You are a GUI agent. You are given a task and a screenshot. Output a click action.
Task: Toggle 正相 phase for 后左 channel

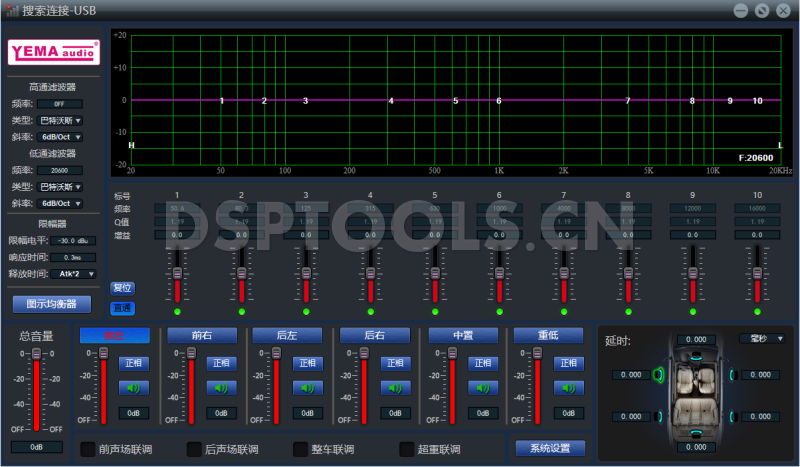point(307,363)
